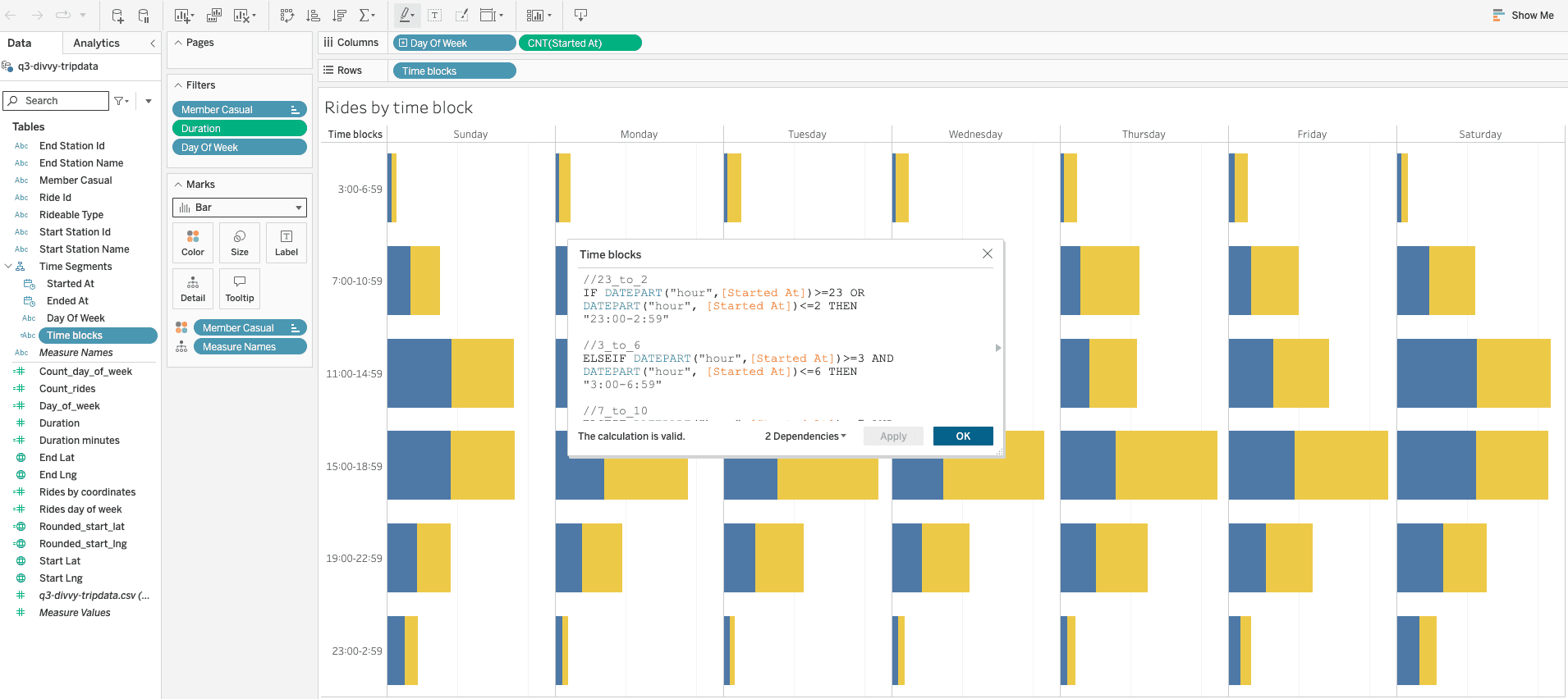Select the Time blocks field in Data pane

point(98,336)
